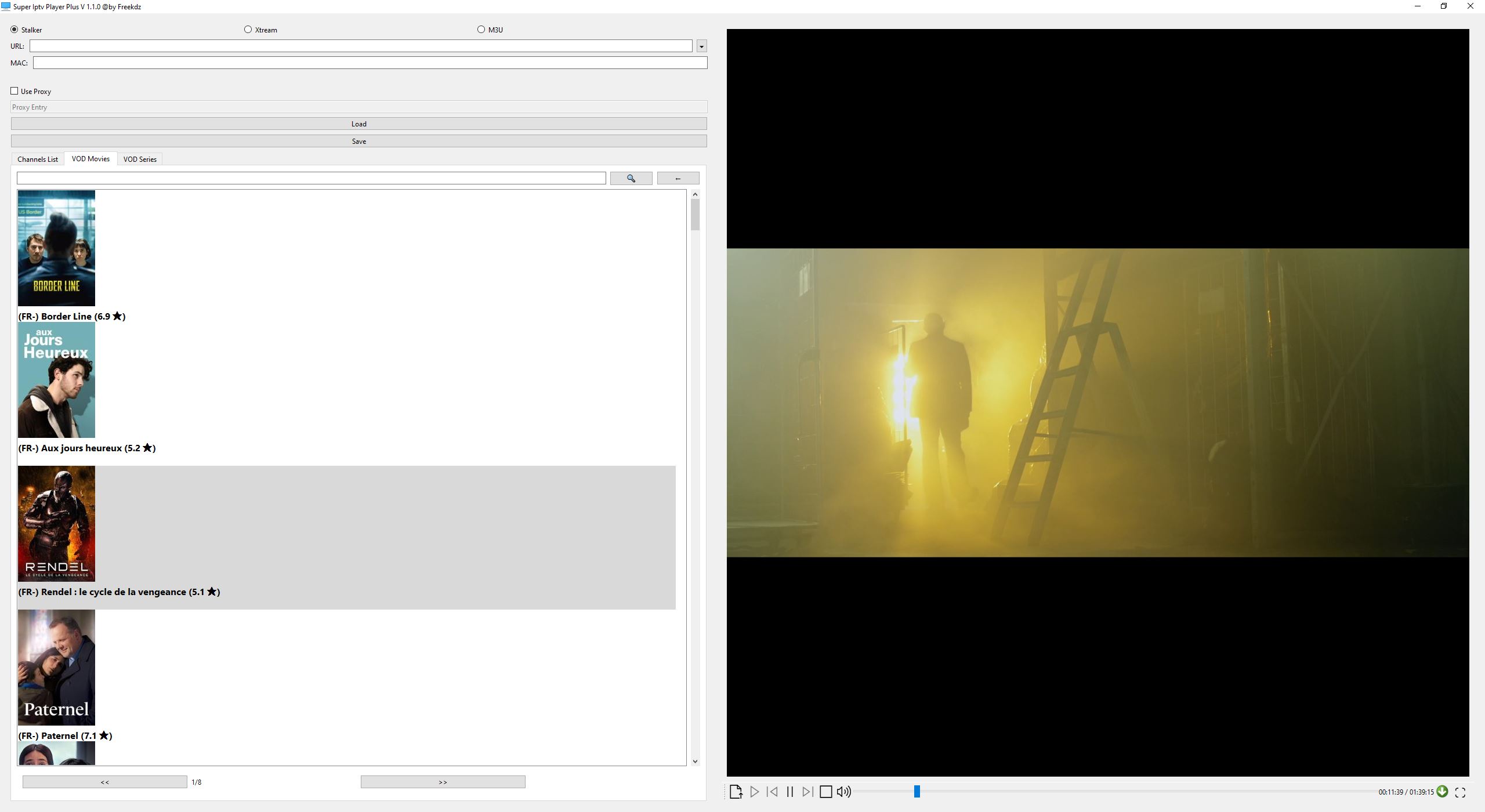Pause the playing video
This screenshot has width=1485, height=812.
point(789,792)
